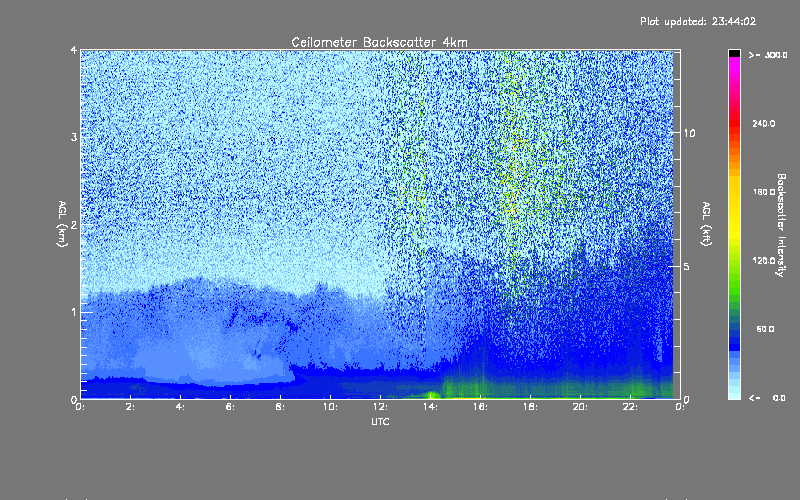Click the bright green surface blob near 14 UTC
The height and width of the screenshot is (500, 800).
(x=432, y=395)
